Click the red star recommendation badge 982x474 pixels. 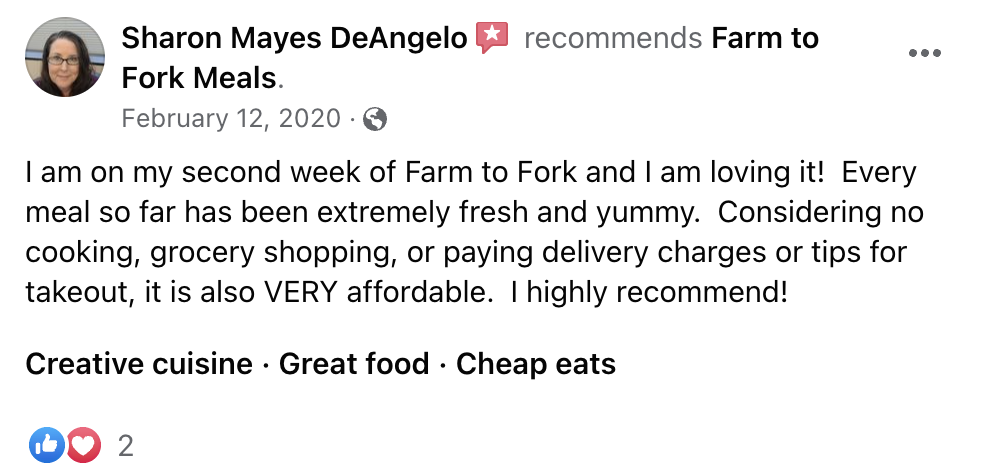coord(492,38)
